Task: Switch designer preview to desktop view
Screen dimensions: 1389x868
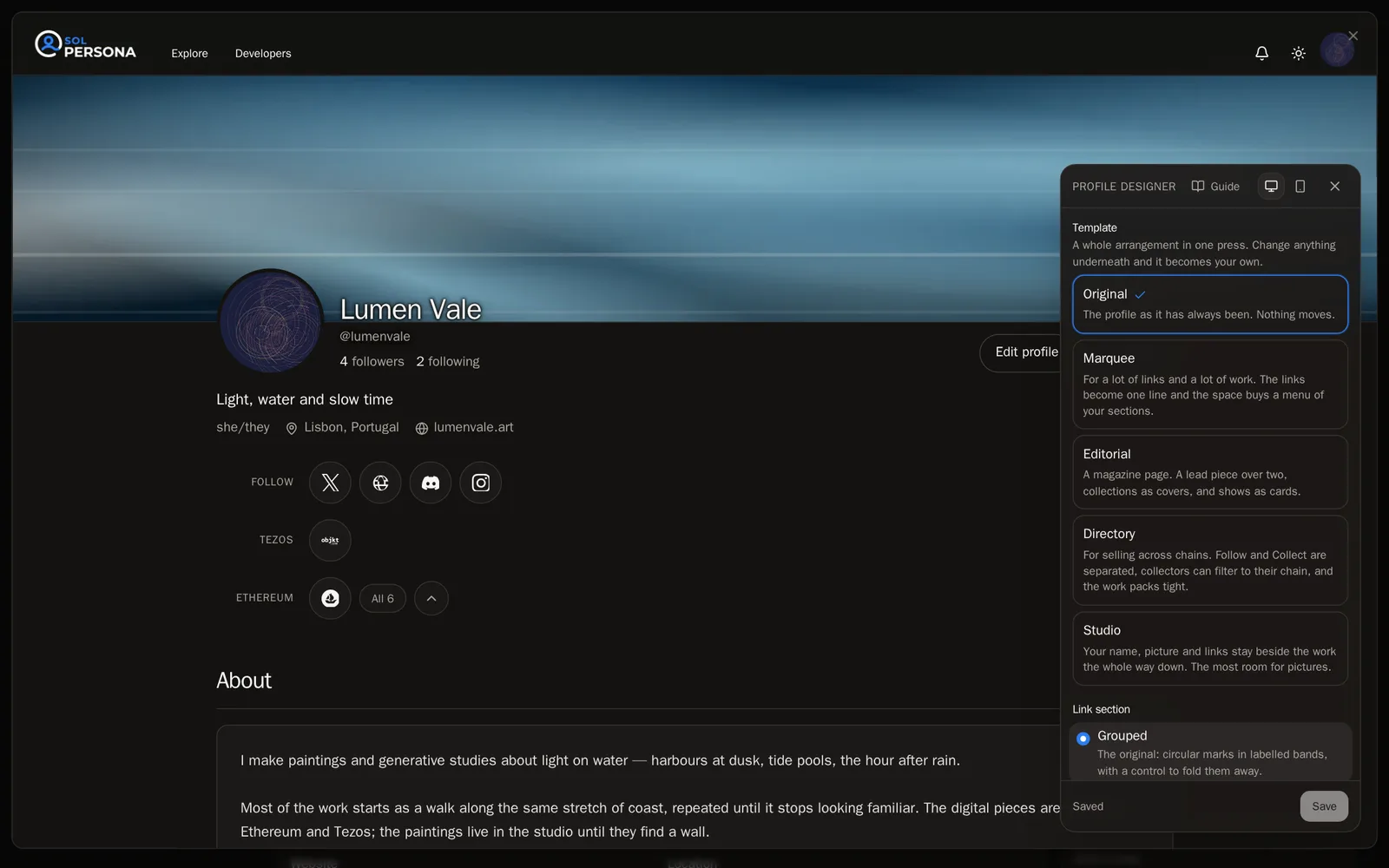Action: (x=1271, y=186)
